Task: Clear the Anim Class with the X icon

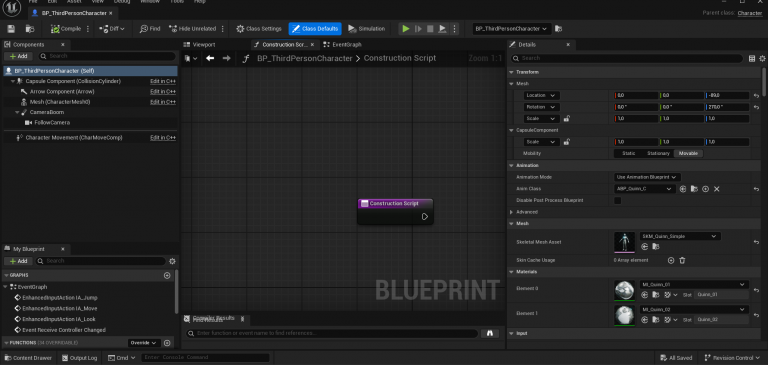Action: 717,189
